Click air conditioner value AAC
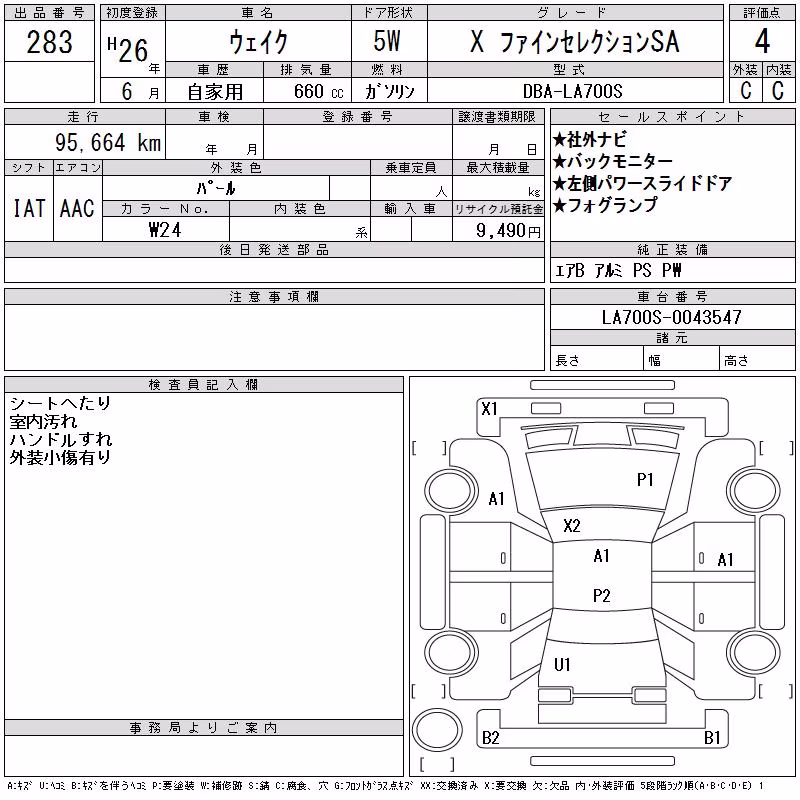This screenshot has width=800, height=800. tap(77, 208)
